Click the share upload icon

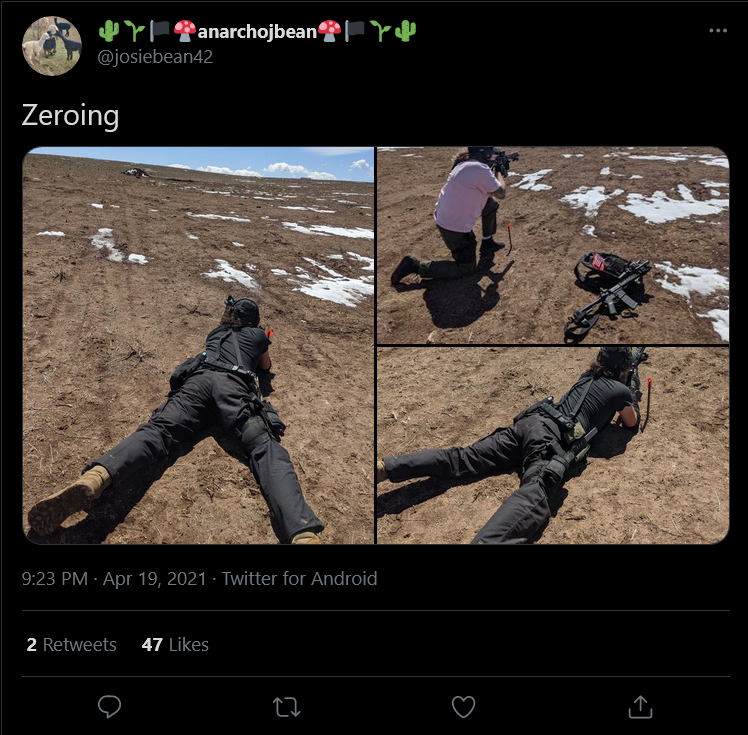(x=640, y=706)
